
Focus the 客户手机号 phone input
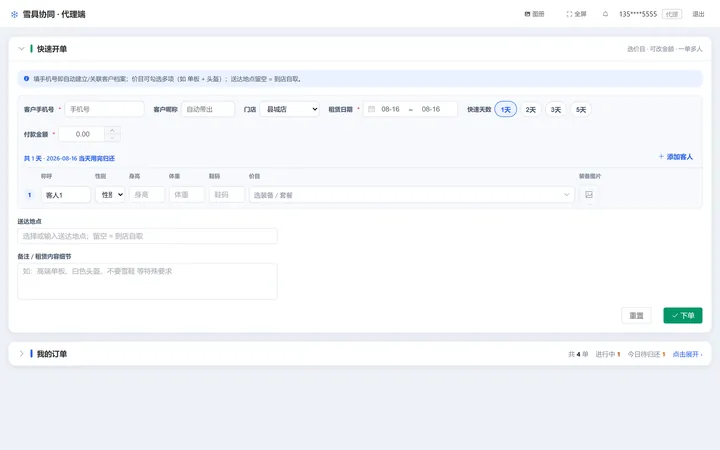pyautogui.click(x=104, y=109)
